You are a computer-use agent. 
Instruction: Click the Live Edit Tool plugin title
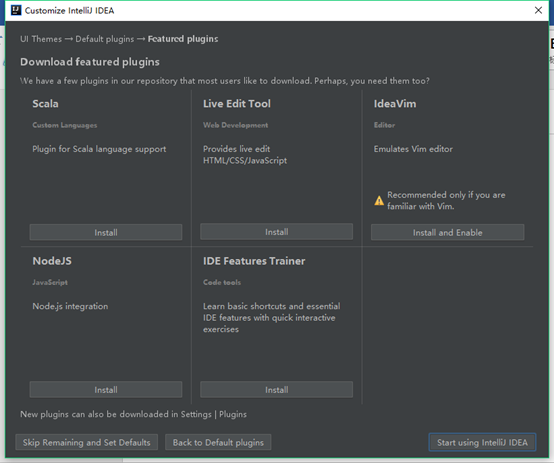pyautogui.click(x=237, y=104)
